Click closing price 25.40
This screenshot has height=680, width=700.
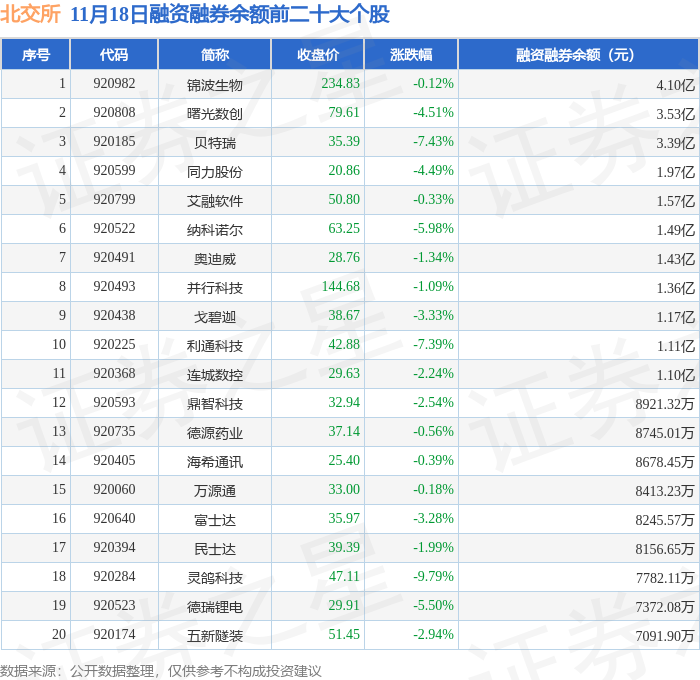[x=344, y=461]
